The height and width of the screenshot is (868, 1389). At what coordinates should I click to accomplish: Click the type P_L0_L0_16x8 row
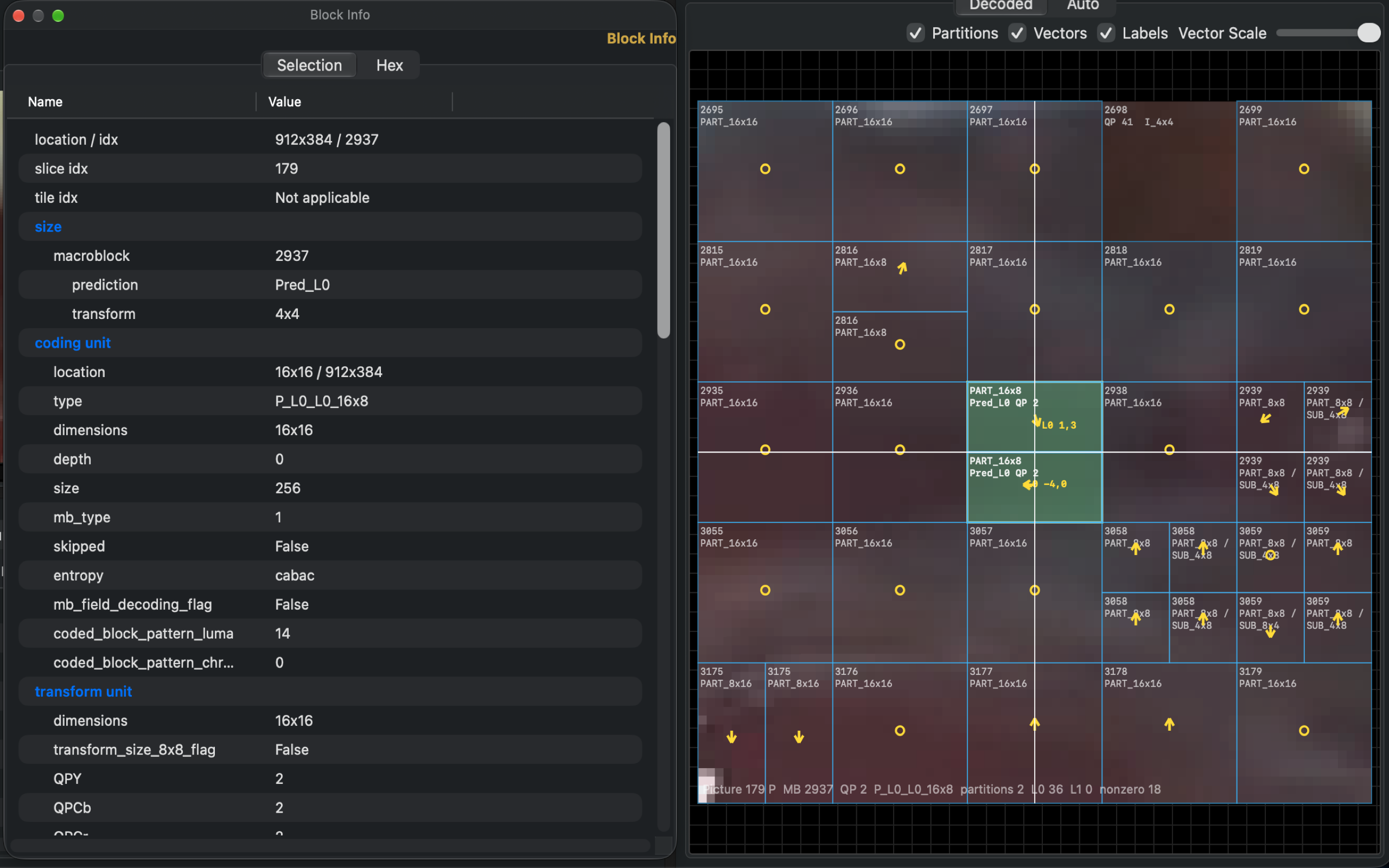click(x=330, y=401)
